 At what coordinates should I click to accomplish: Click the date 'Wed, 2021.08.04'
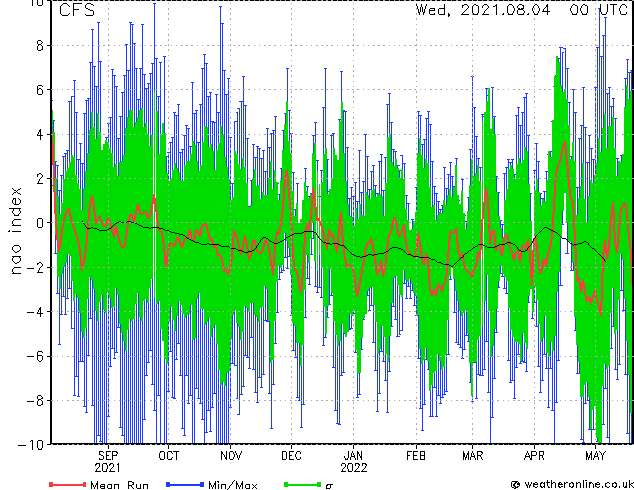(483, 10)
